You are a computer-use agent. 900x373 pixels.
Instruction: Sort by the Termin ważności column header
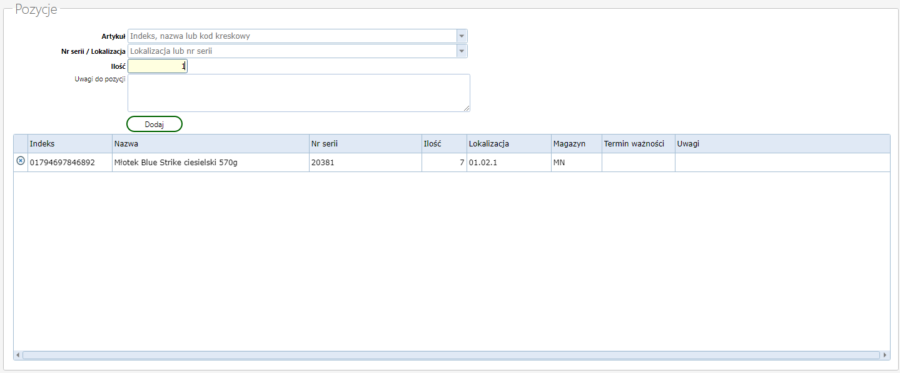tap(638, 144)
